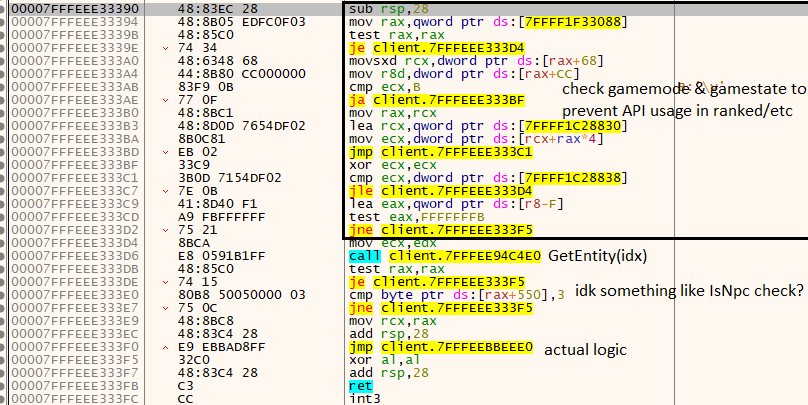This screenshot has width=808, height=405.
Task: Click 'je client.7FFFEE333D4' jump instruction
Action: 436,48
